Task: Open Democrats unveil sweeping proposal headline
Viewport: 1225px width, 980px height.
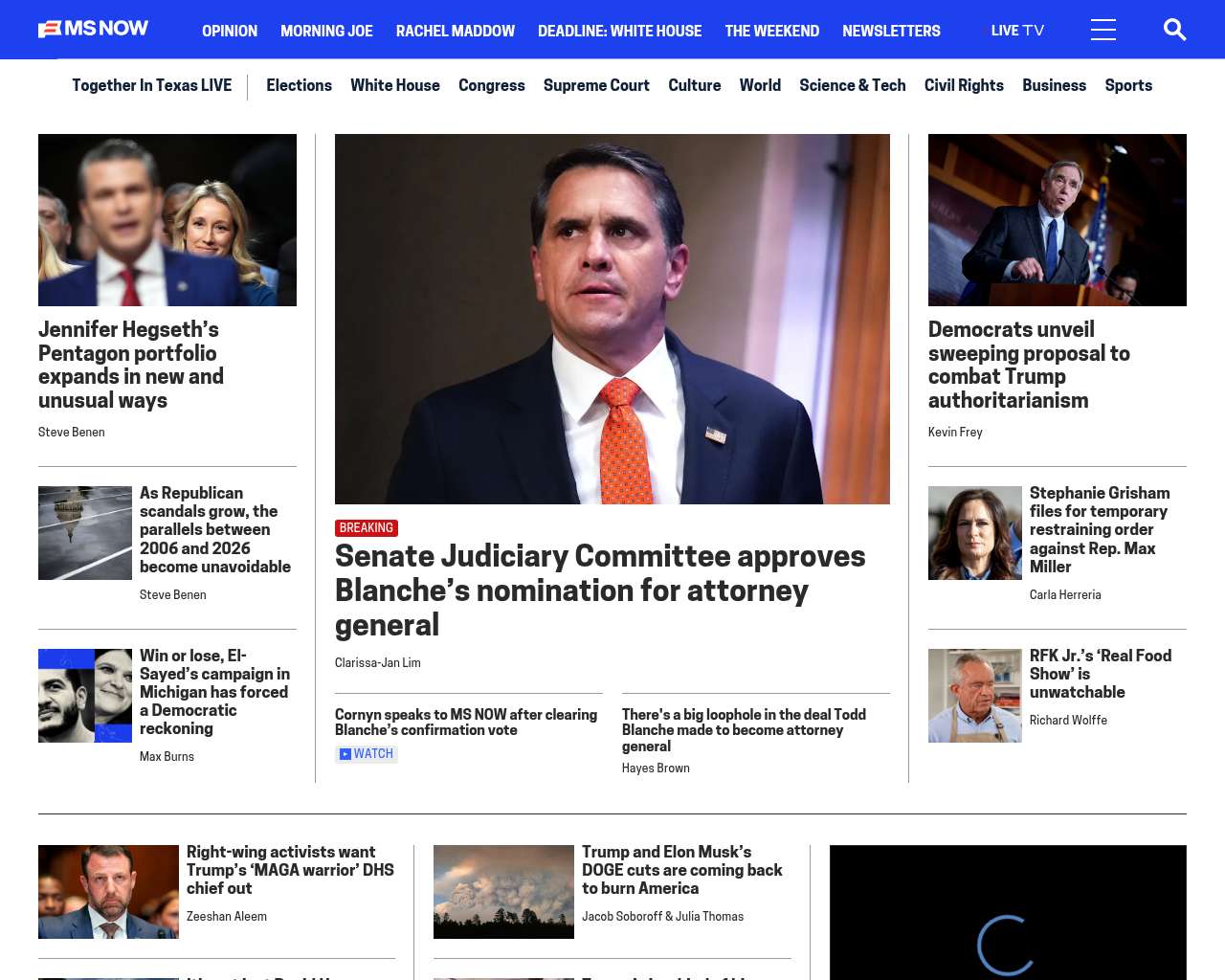Action: click(x=1029, y=365)
